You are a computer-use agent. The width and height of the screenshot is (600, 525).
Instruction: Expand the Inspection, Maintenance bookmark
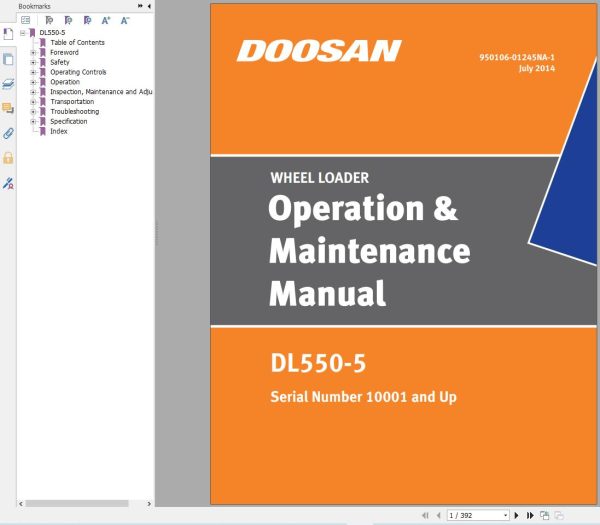coord(33,92)
